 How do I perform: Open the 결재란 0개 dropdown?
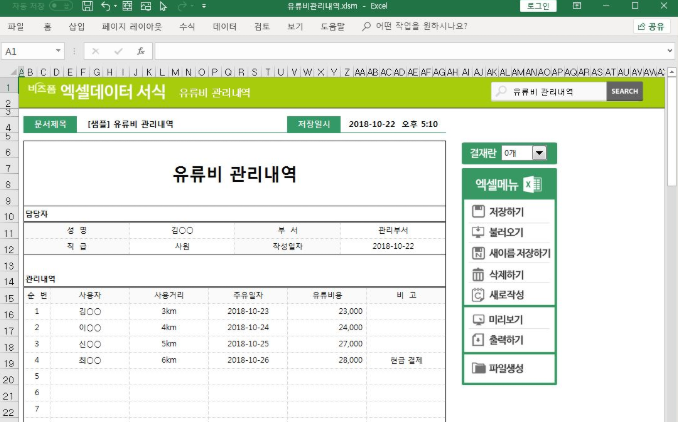pyautogui.click(x=539, y=153)
